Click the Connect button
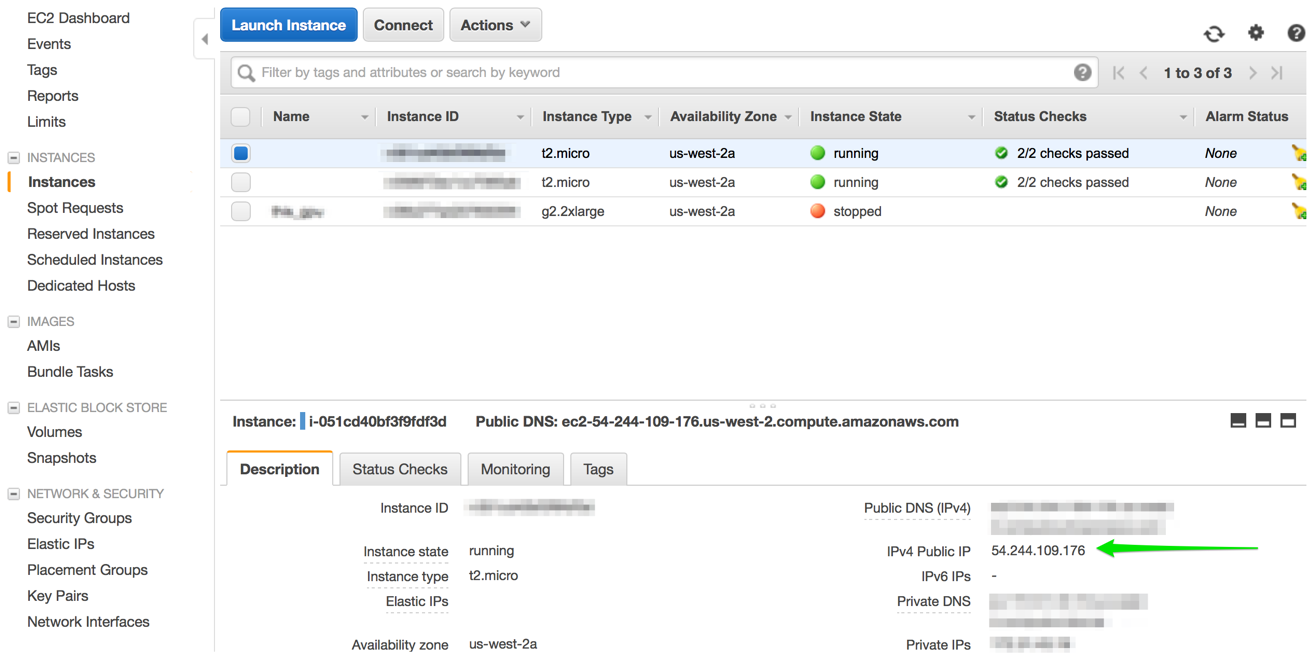The image size is (1316, 654). [403, 25]
